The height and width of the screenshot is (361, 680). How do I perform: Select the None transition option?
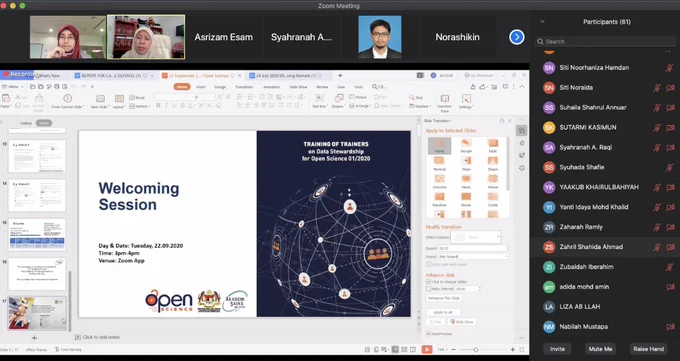[x=439, y=146]
